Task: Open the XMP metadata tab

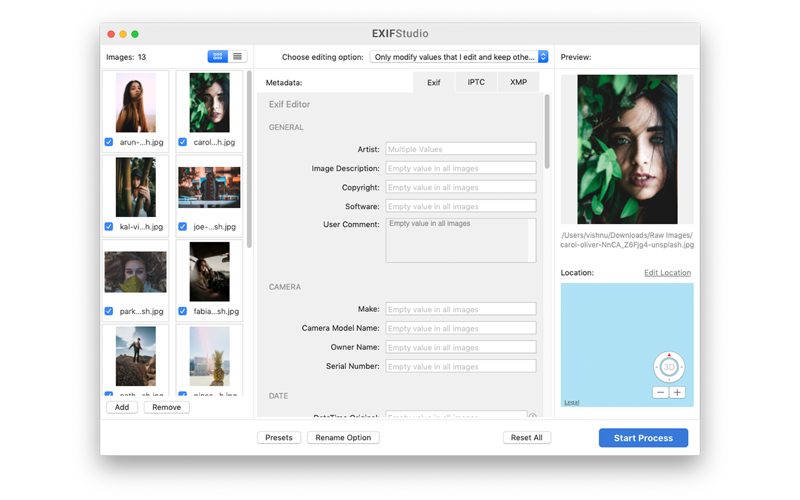Action: pyautogui.click(x=518, y=82)
